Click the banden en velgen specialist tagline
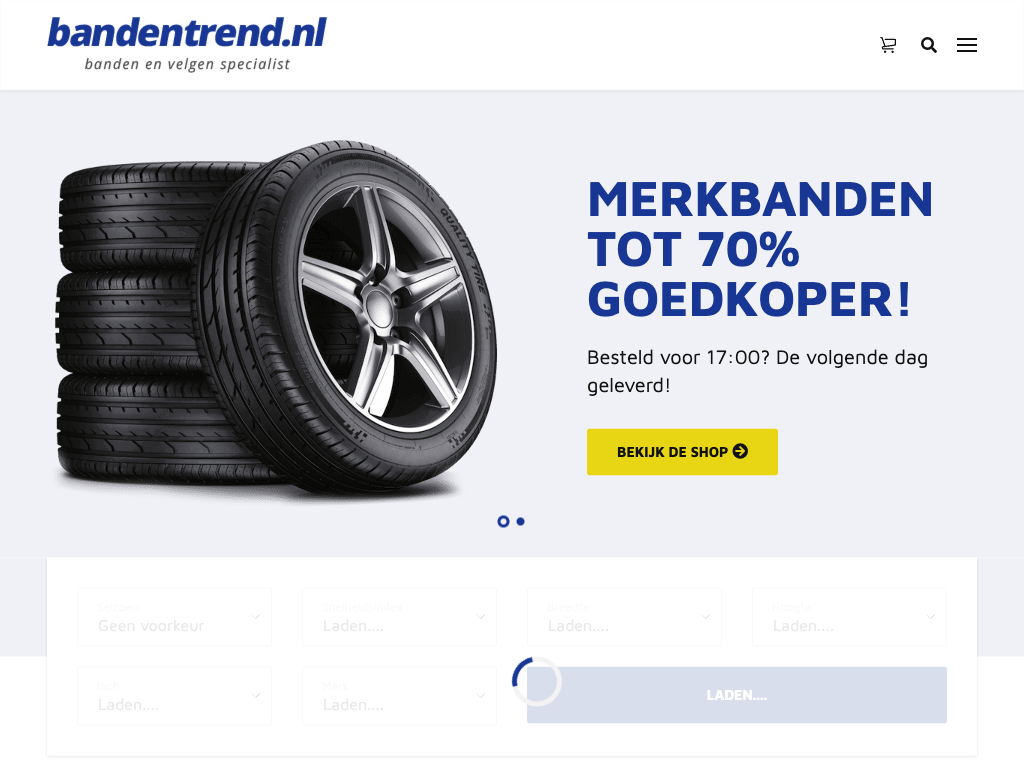 (187, 64)
